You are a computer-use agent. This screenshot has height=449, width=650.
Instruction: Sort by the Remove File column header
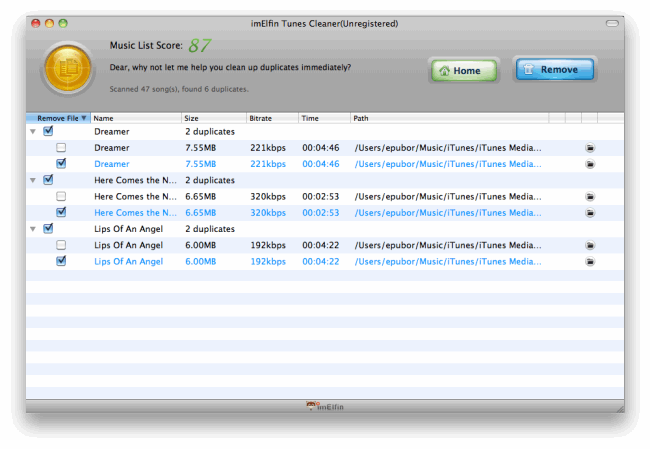pos(58,118)
